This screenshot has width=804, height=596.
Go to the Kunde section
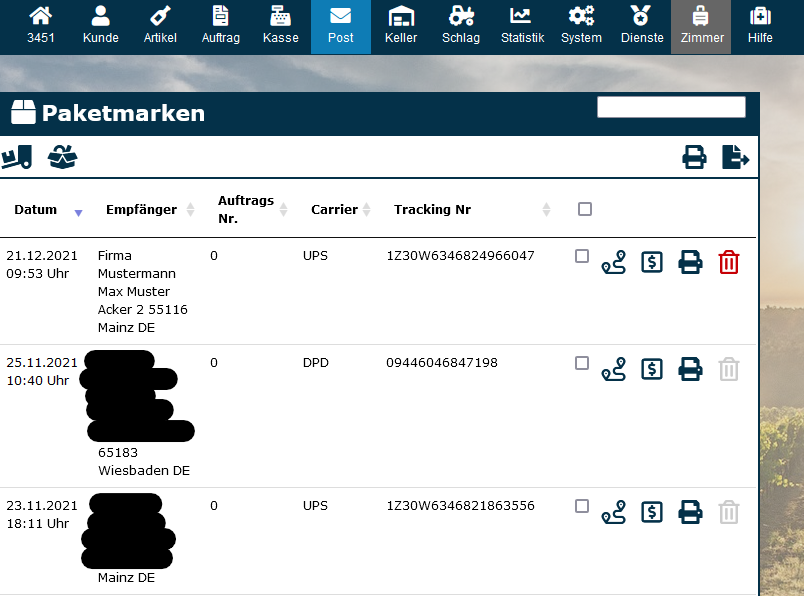(101, 27)
